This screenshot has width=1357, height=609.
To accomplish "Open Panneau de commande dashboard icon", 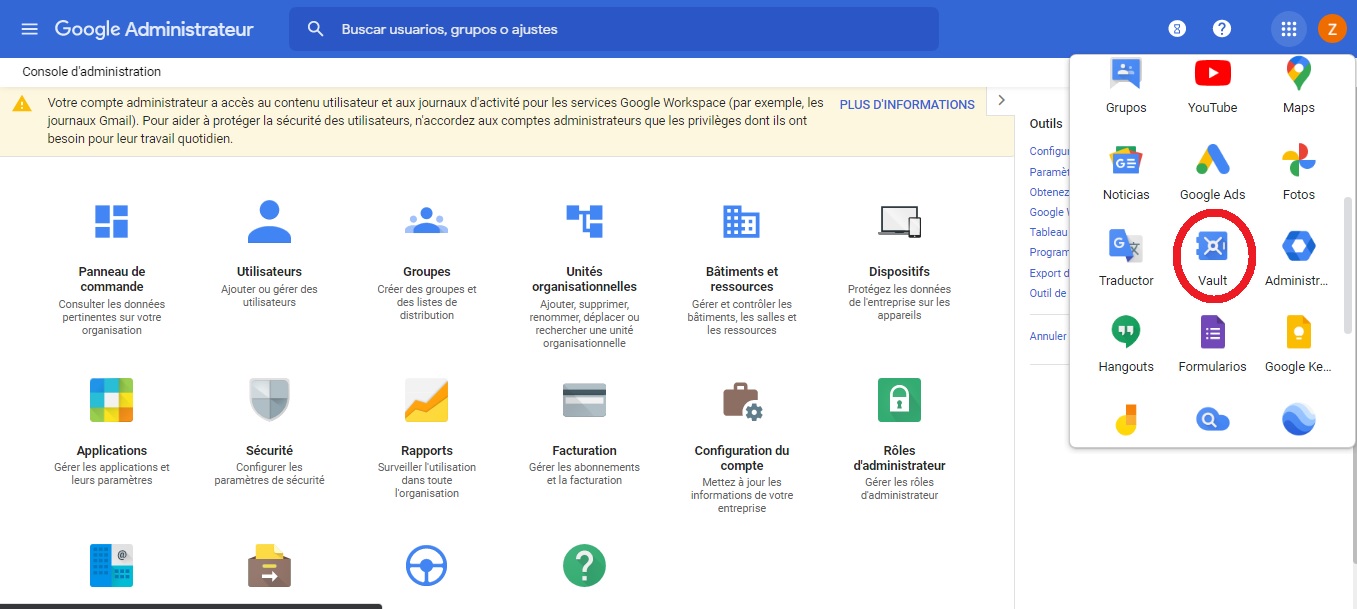I will 111,222.
